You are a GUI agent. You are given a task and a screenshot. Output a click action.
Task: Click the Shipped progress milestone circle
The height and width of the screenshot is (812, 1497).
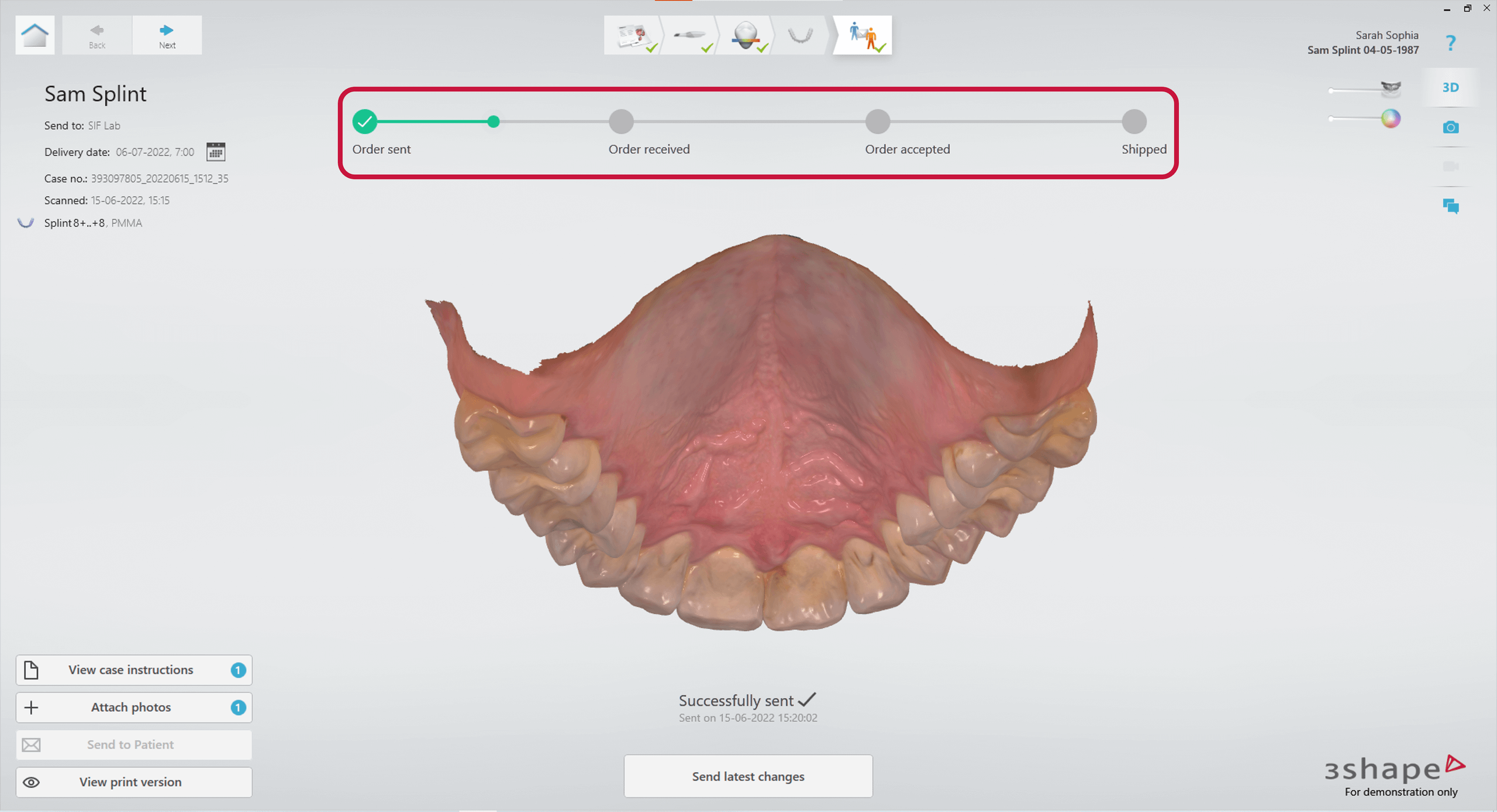(1133, 122)
